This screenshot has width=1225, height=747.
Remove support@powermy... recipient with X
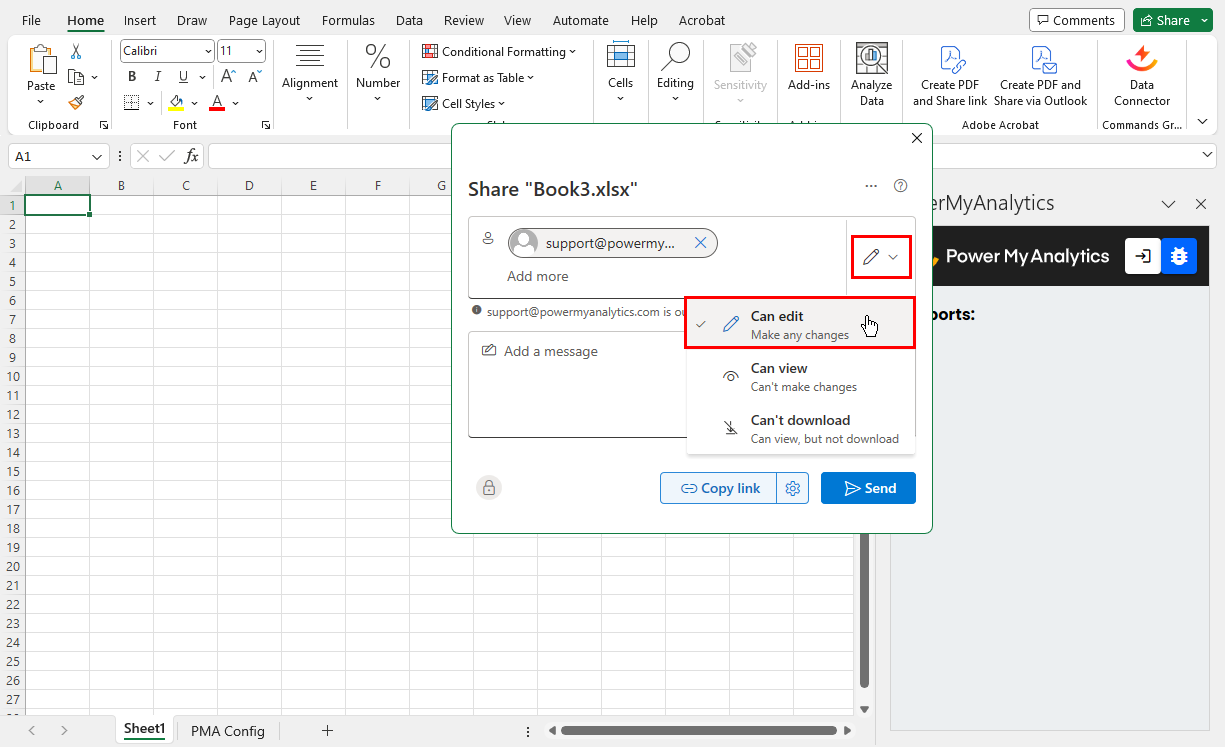(701, 243)
